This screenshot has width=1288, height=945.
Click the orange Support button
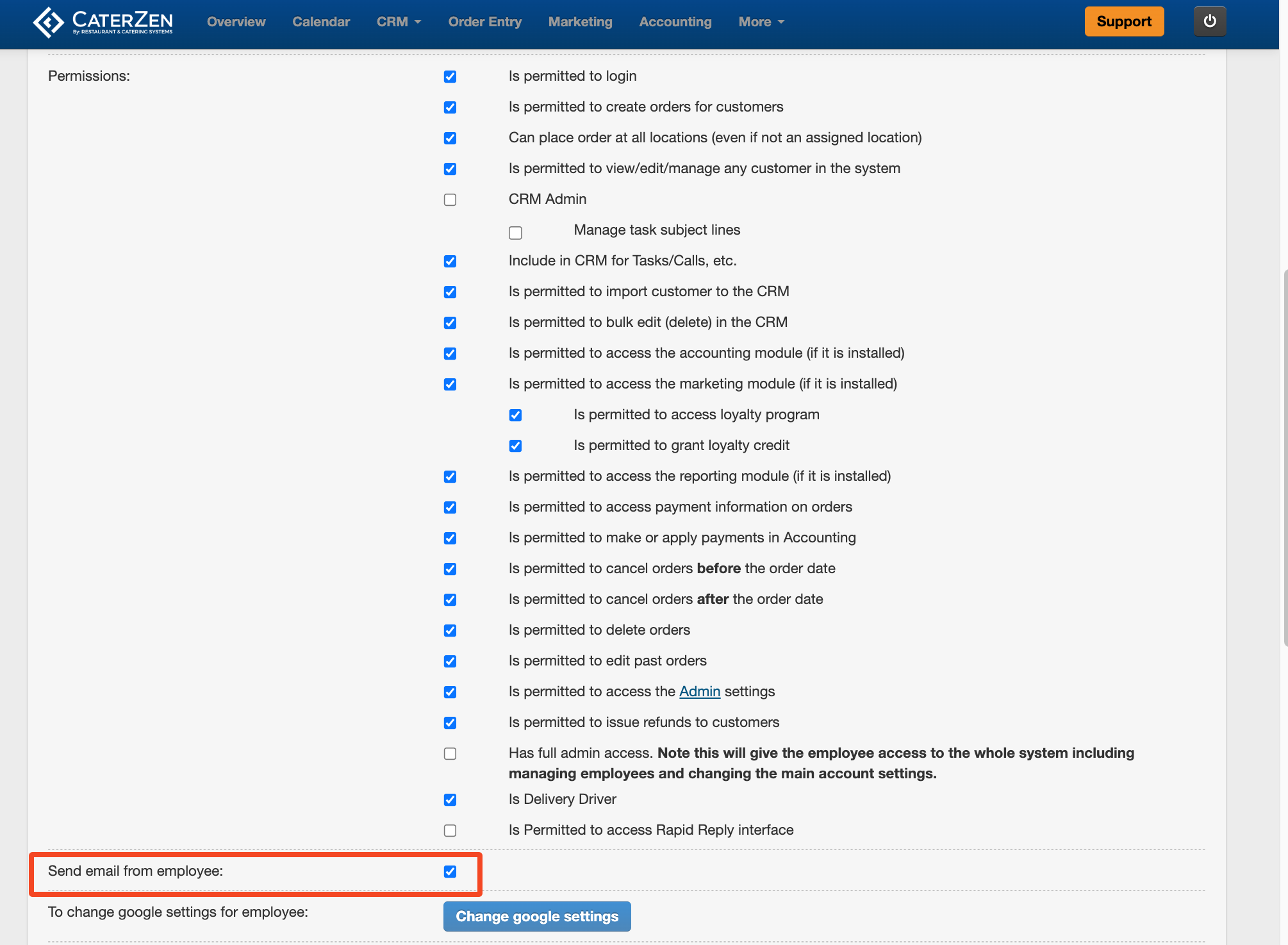1123,22
